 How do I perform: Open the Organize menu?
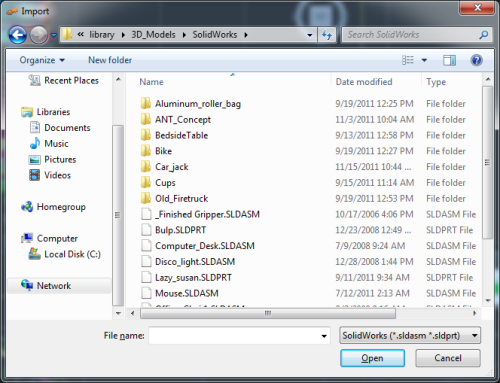[x=42, y=60]
